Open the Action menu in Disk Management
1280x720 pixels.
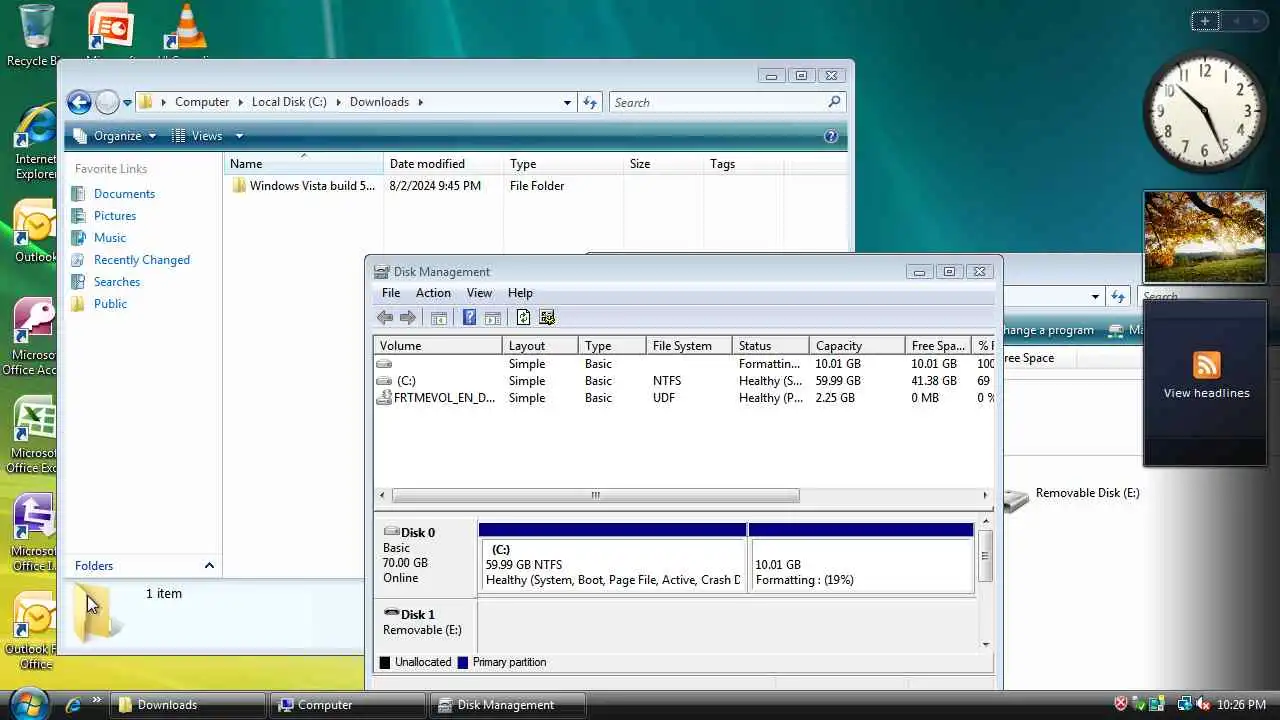(433, 293)
